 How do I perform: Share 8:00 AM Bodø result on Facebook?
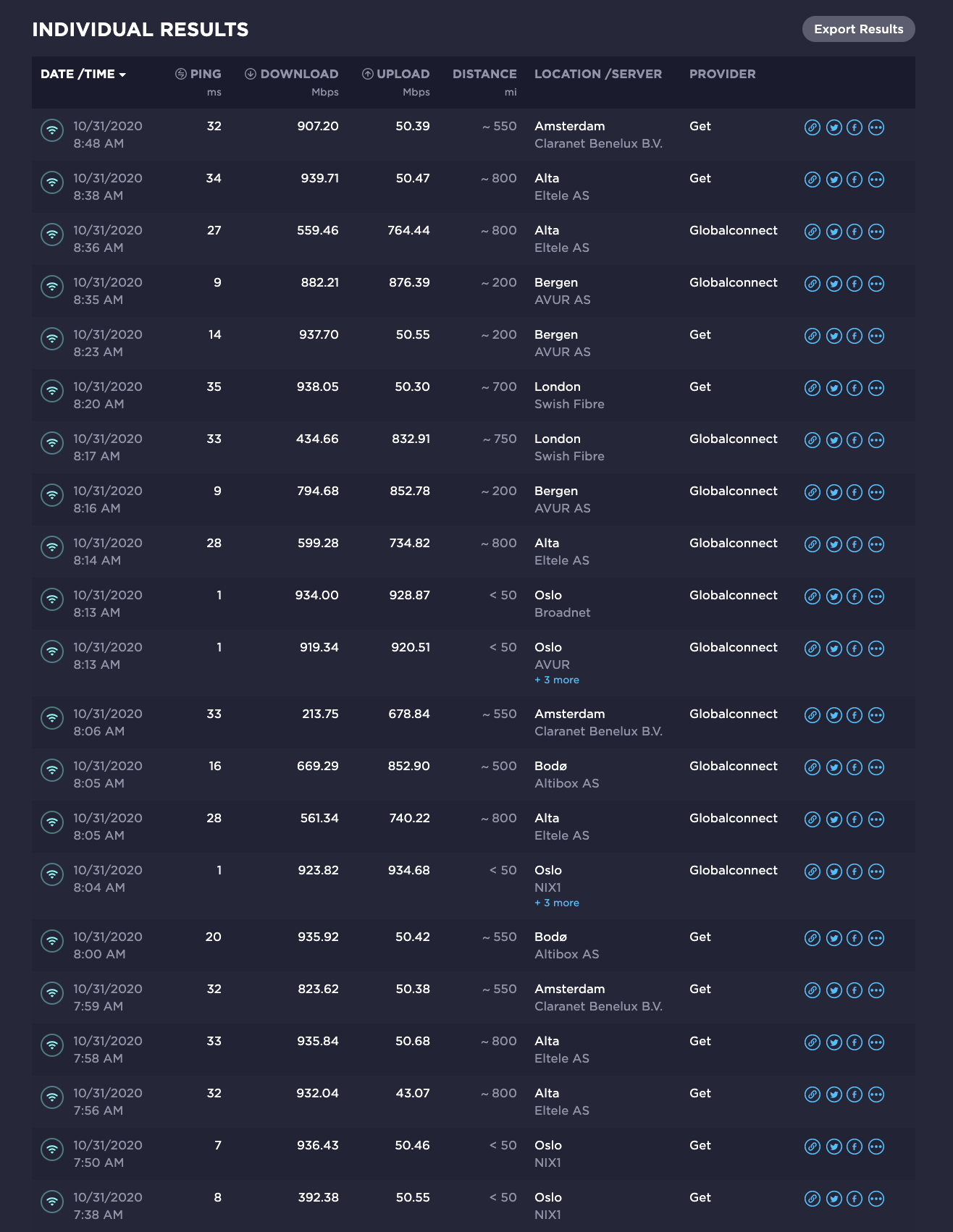(x=855, y=938)
